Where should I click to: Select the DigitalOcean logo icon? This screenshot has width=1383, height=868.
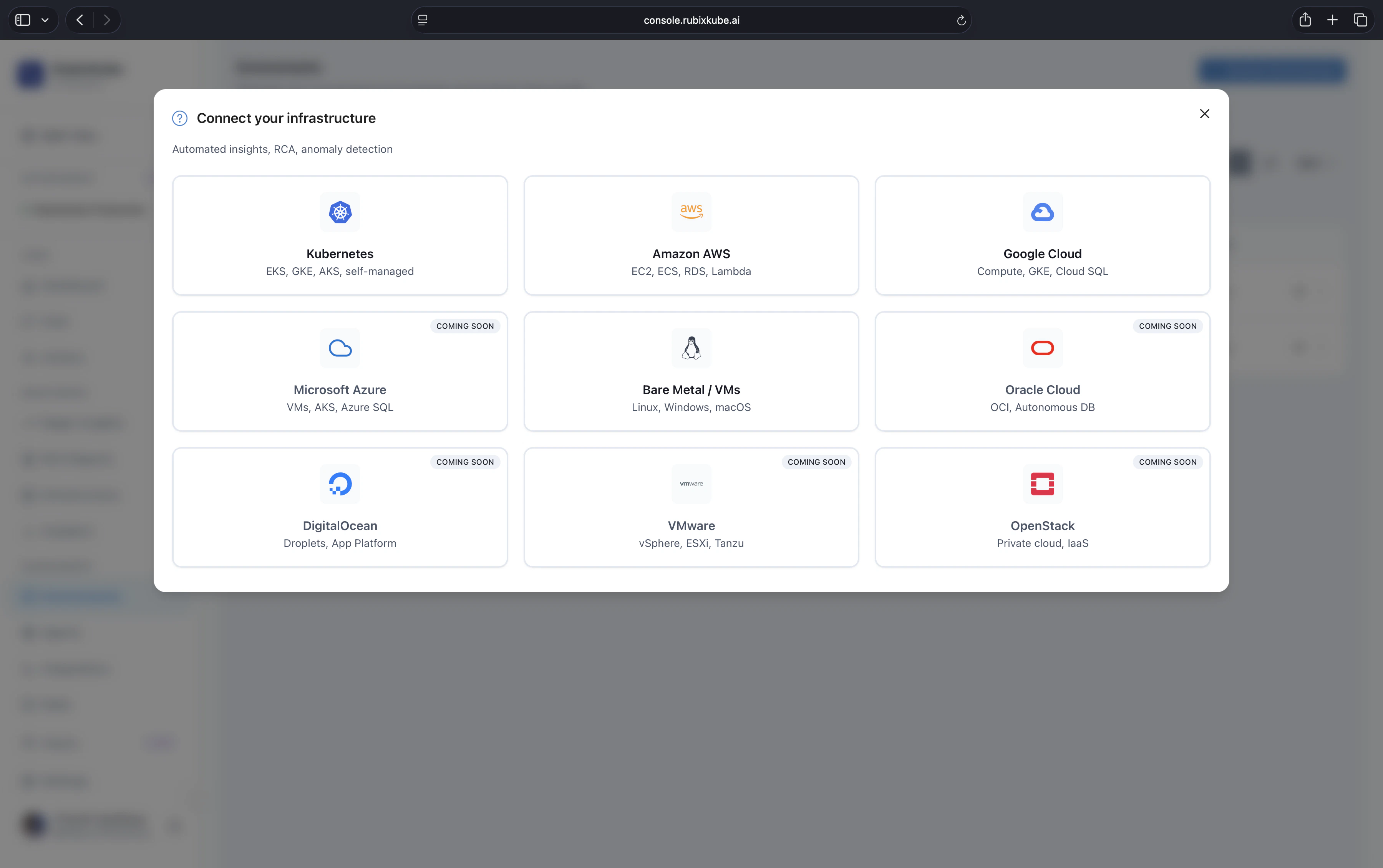(x=340, y=484)
